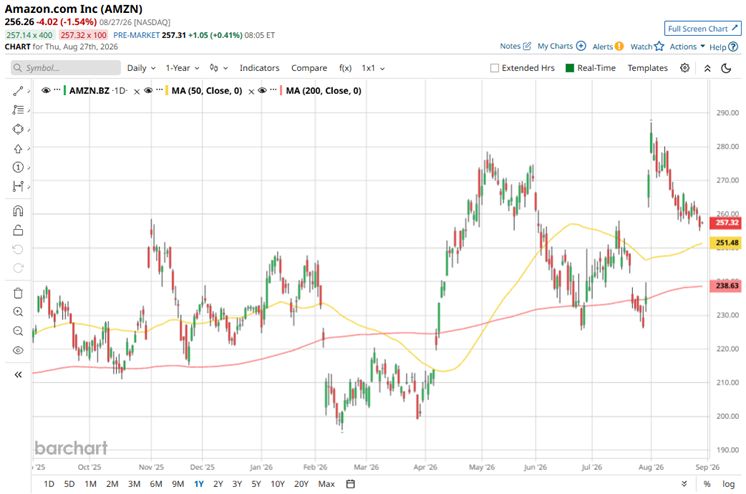Viewport: 746px width, 494px height.
Task: Expand the 1-Year period dropdown
Action: 182,68
